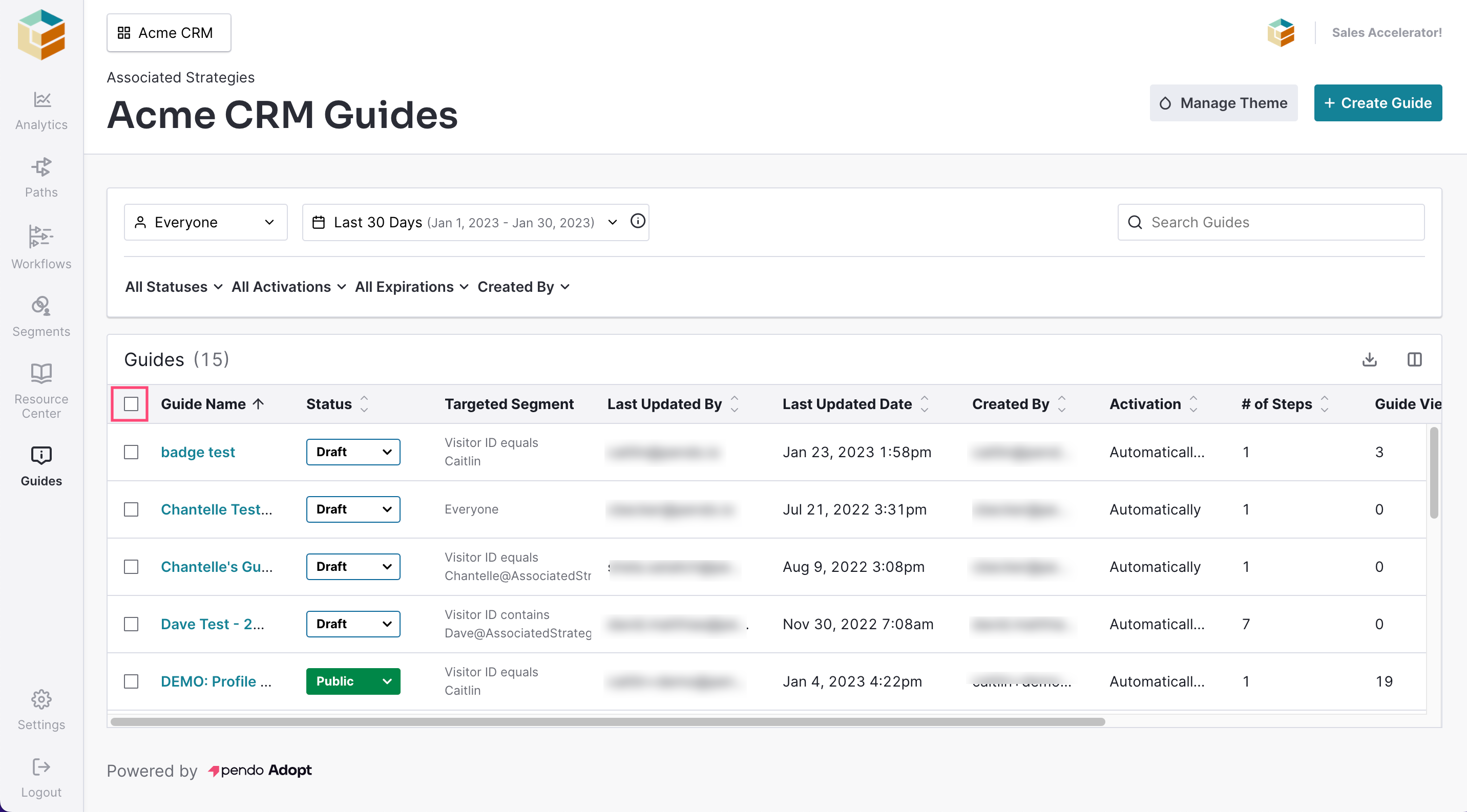1467x812 pixels.
Task: Download the guides list as CSV
Action: coord(1370,359)
